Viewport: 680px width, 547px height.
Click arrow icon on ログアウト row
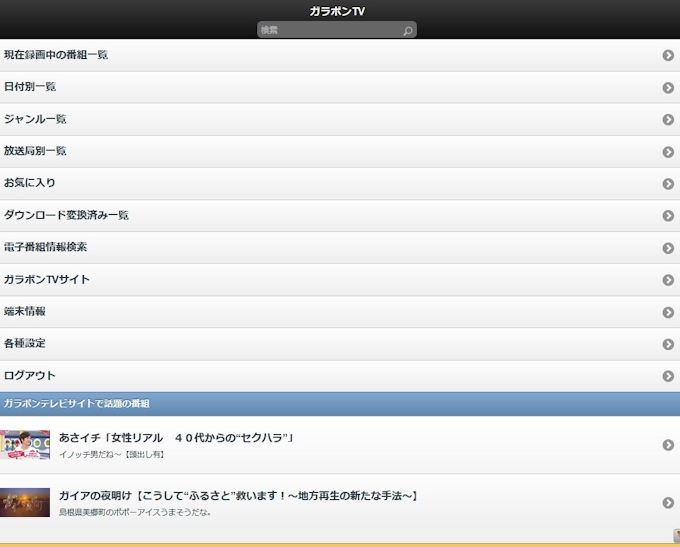point(668,376)
